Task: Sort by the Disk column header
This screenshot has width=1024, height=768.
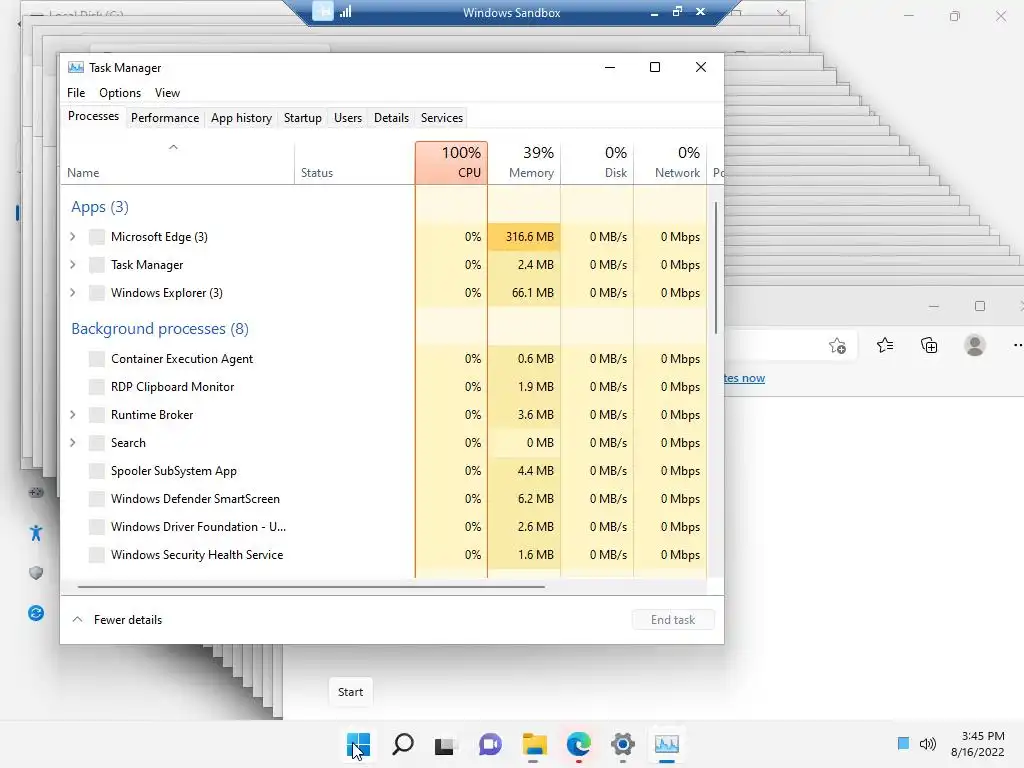Action: pyautogui.click(x=597, y=163)
